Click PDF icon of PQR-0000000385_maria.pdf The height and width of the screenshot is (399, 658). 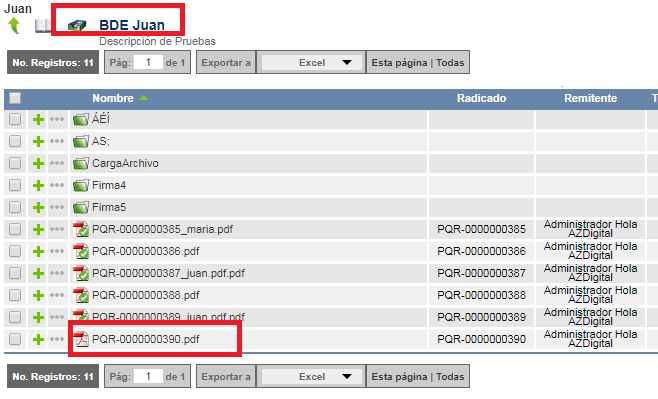tap(81, 229)
